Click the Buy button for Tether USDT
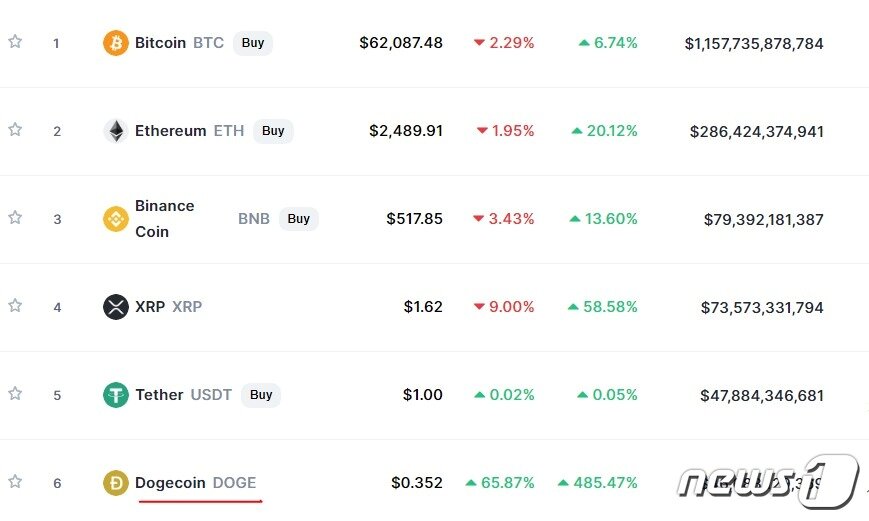Image resolution: width=869 pixels, height=521 pixels. click(x=261, y=395)
